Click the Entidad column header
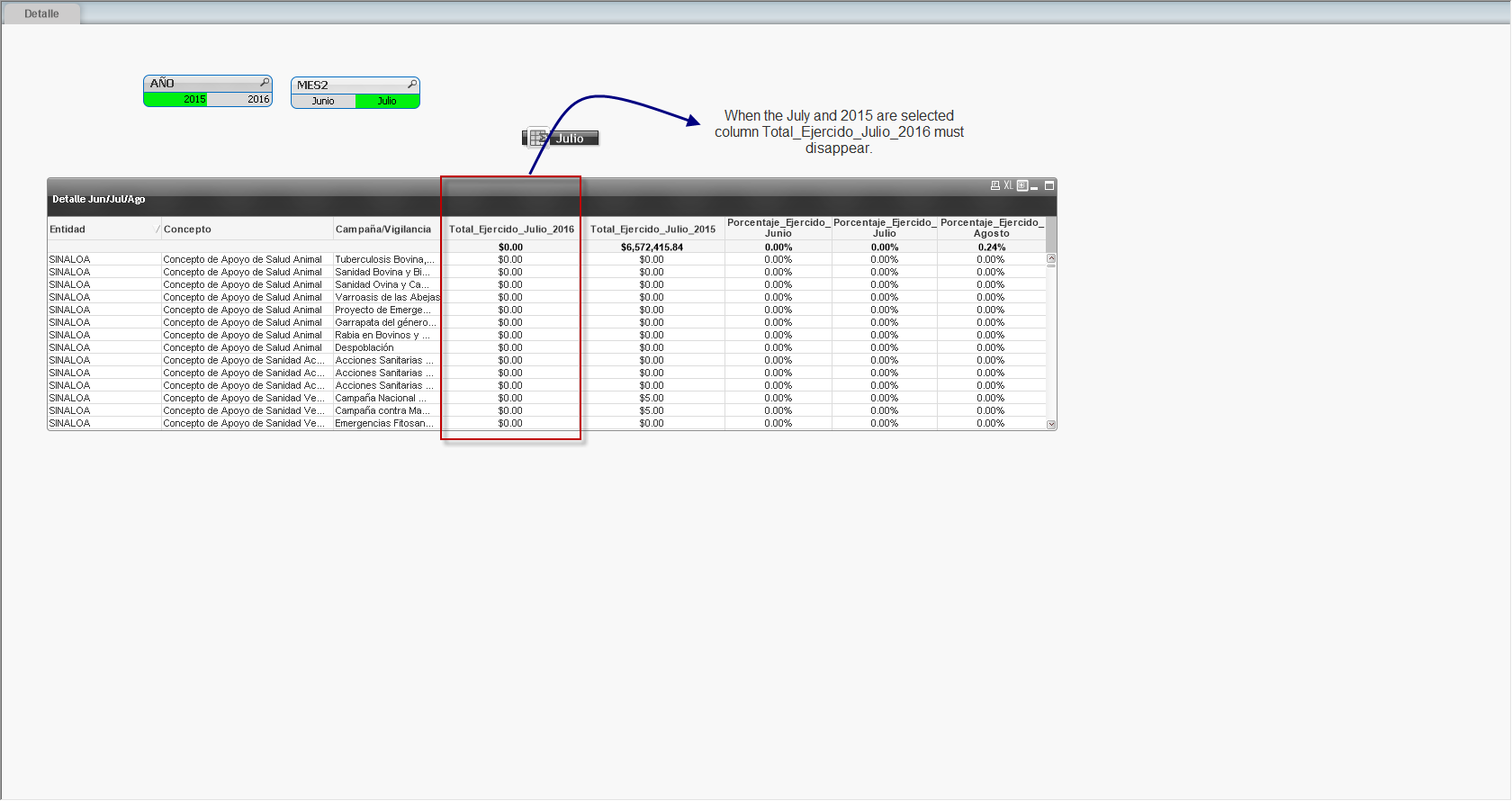This screenshot has width=1512, height=801. point(103,229)
